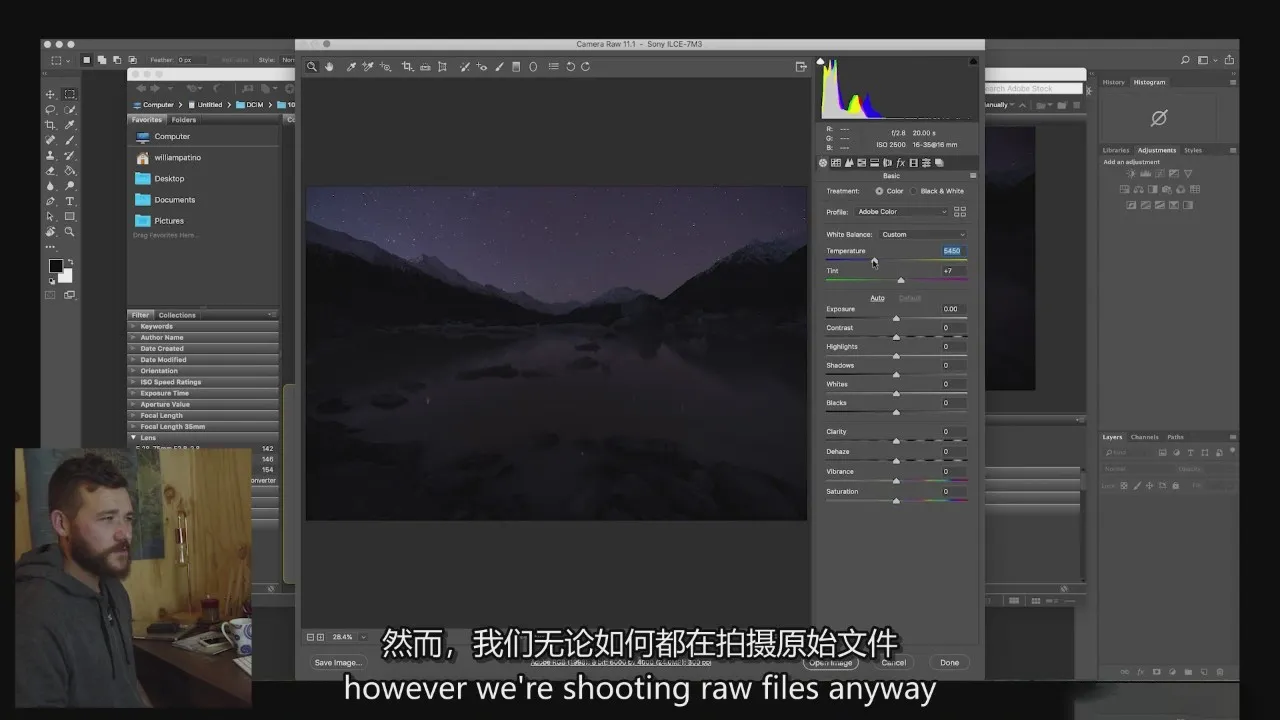Toggle the highlight clipping warning
This screenshot has height=720, width=1280.
(973, 62)
